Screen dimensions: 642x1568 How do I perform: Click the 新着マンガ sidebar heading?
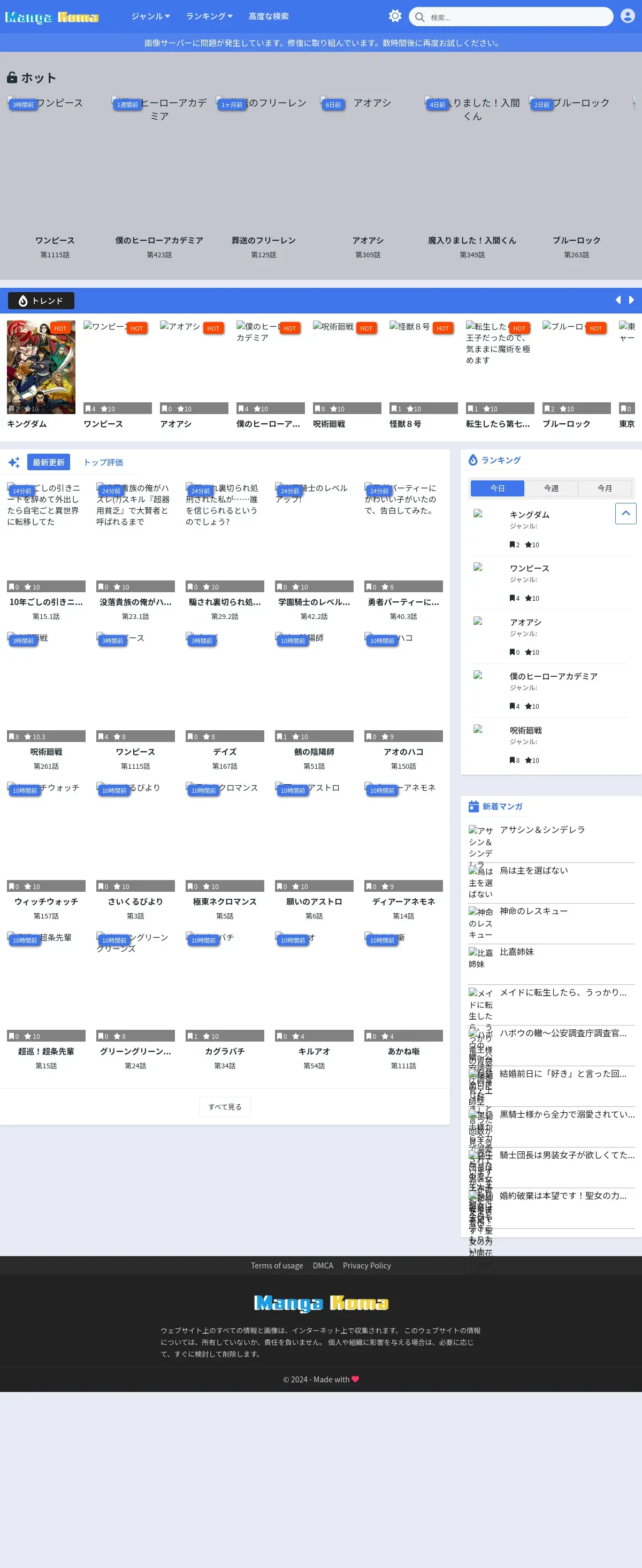click(503, 807)
